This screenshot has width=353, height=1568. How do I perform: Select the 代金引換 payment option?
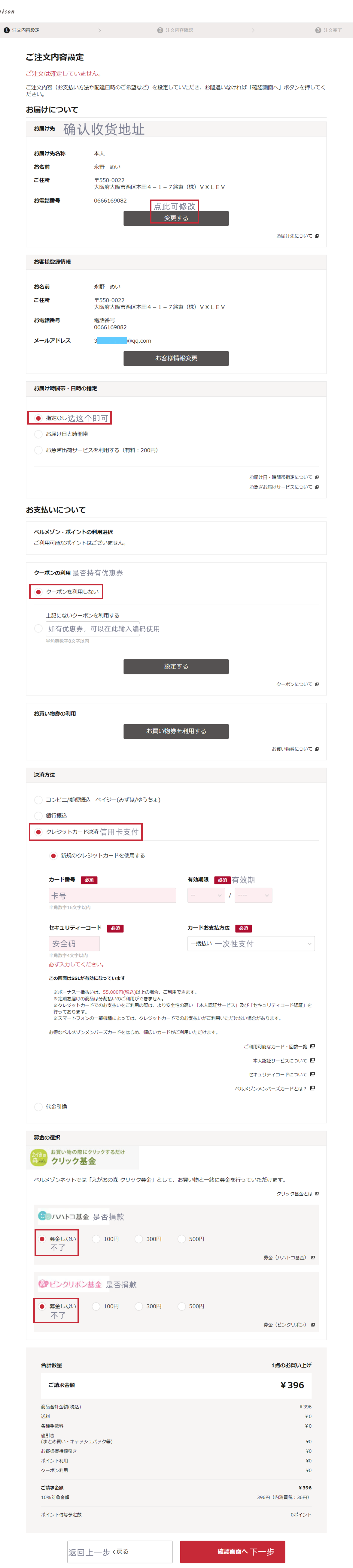38,1107
